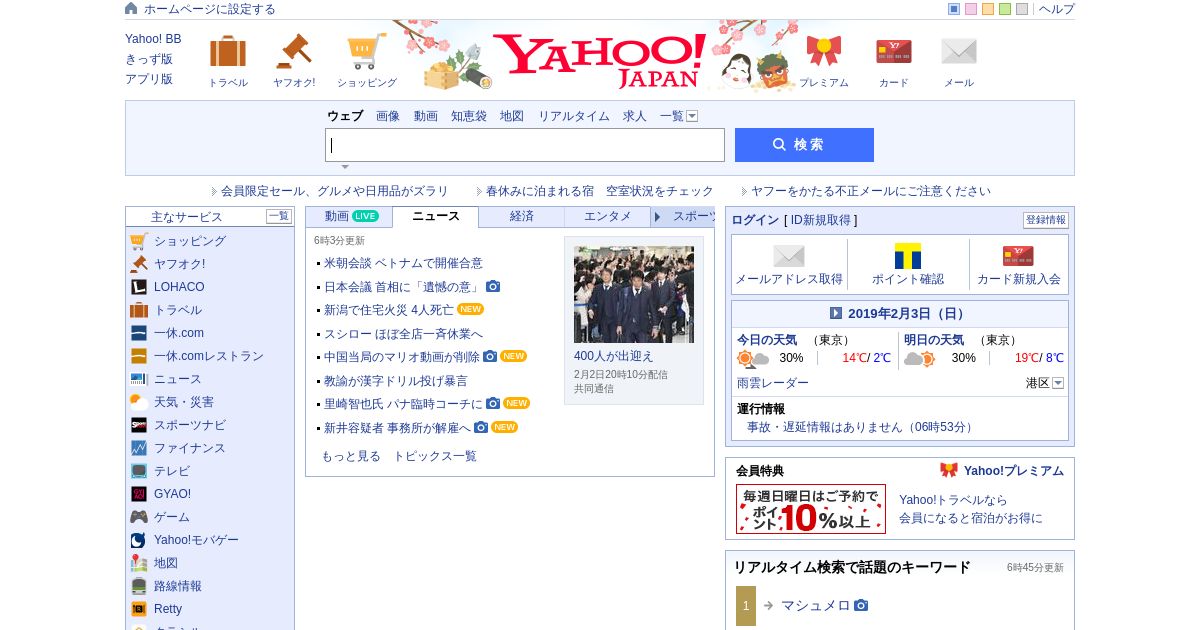Expand the 一覧 search category dropdown

tap(692, 116)
